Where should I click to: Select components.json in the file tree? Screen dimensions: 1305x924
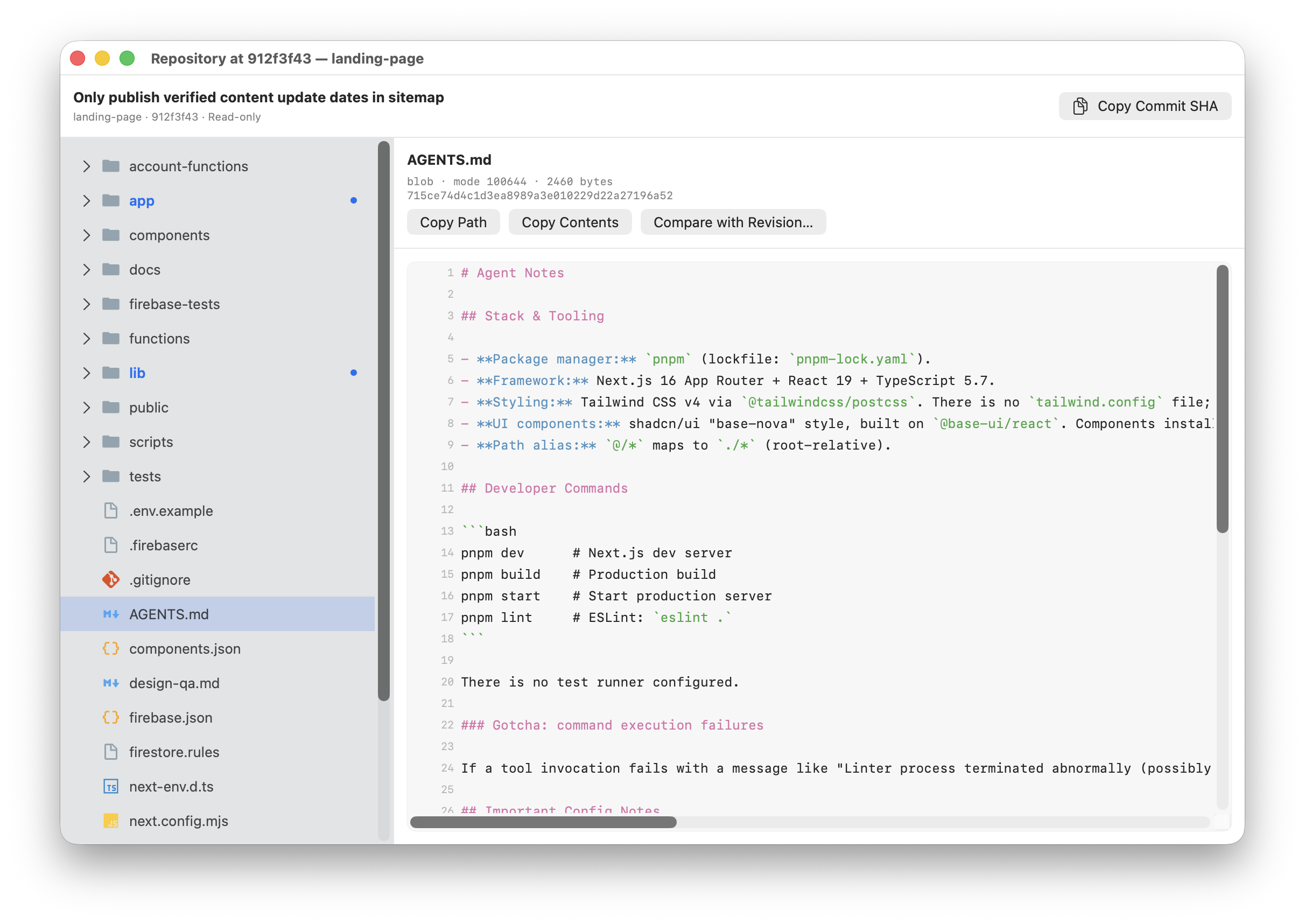pos(218,649)
